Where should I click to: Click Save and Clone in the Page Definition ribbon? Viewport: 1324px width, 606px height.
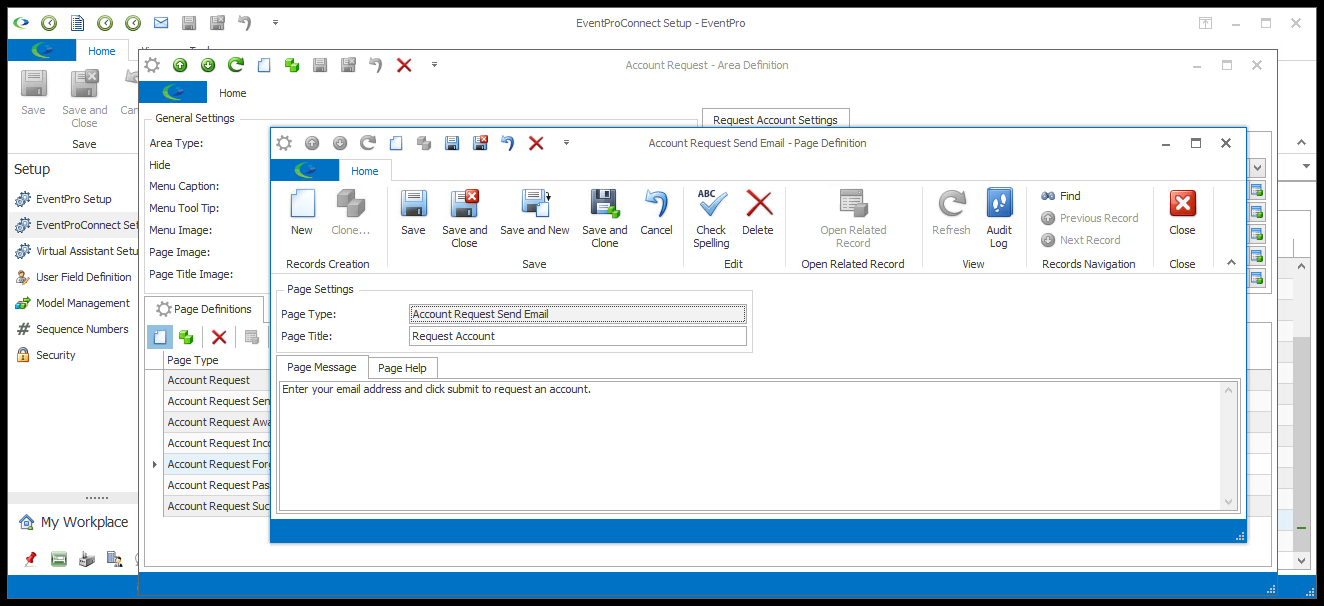tap(605, 204)
